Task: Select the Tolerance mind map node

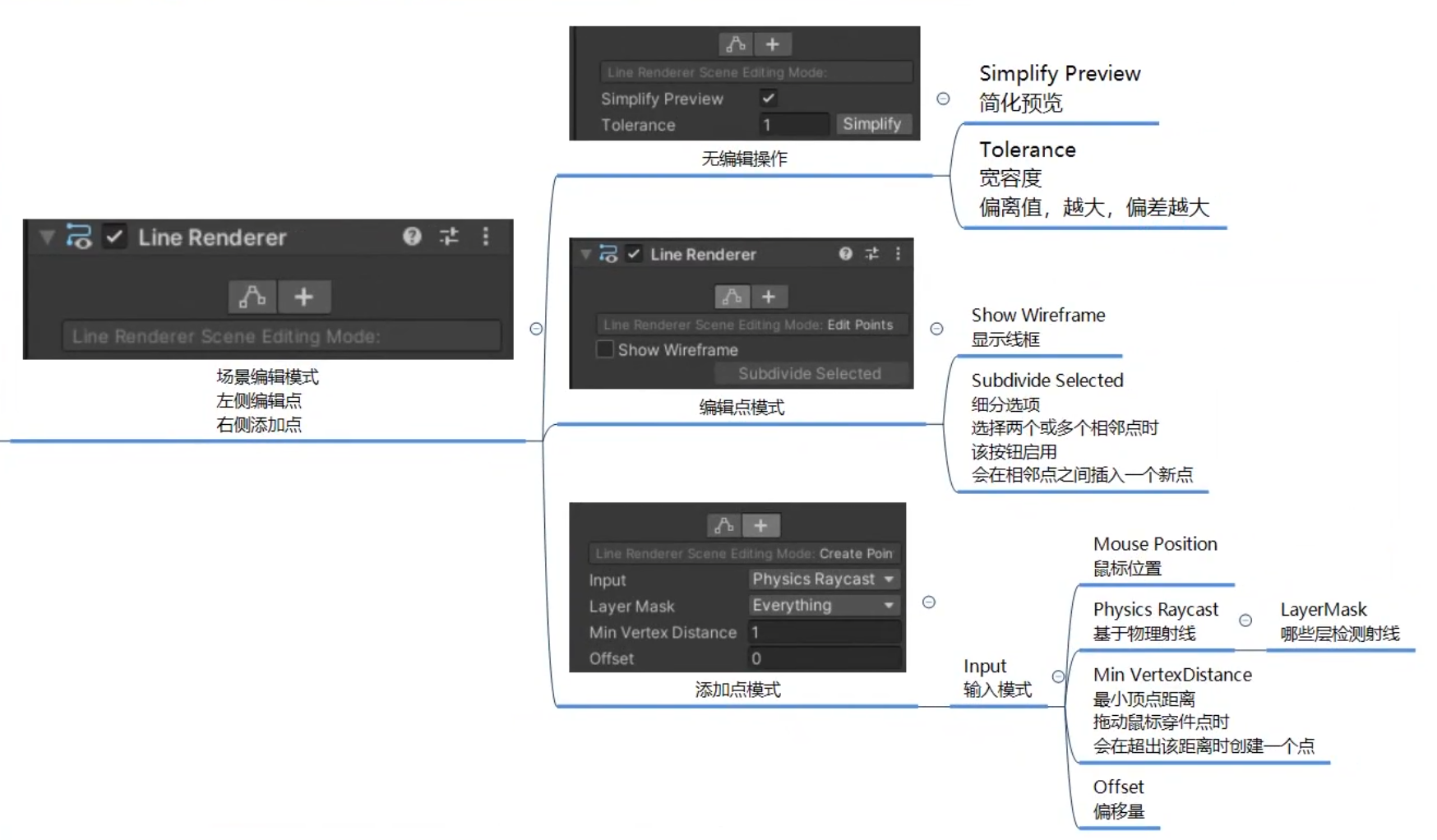Action: pyautogui.click(x=1093, y=178)
